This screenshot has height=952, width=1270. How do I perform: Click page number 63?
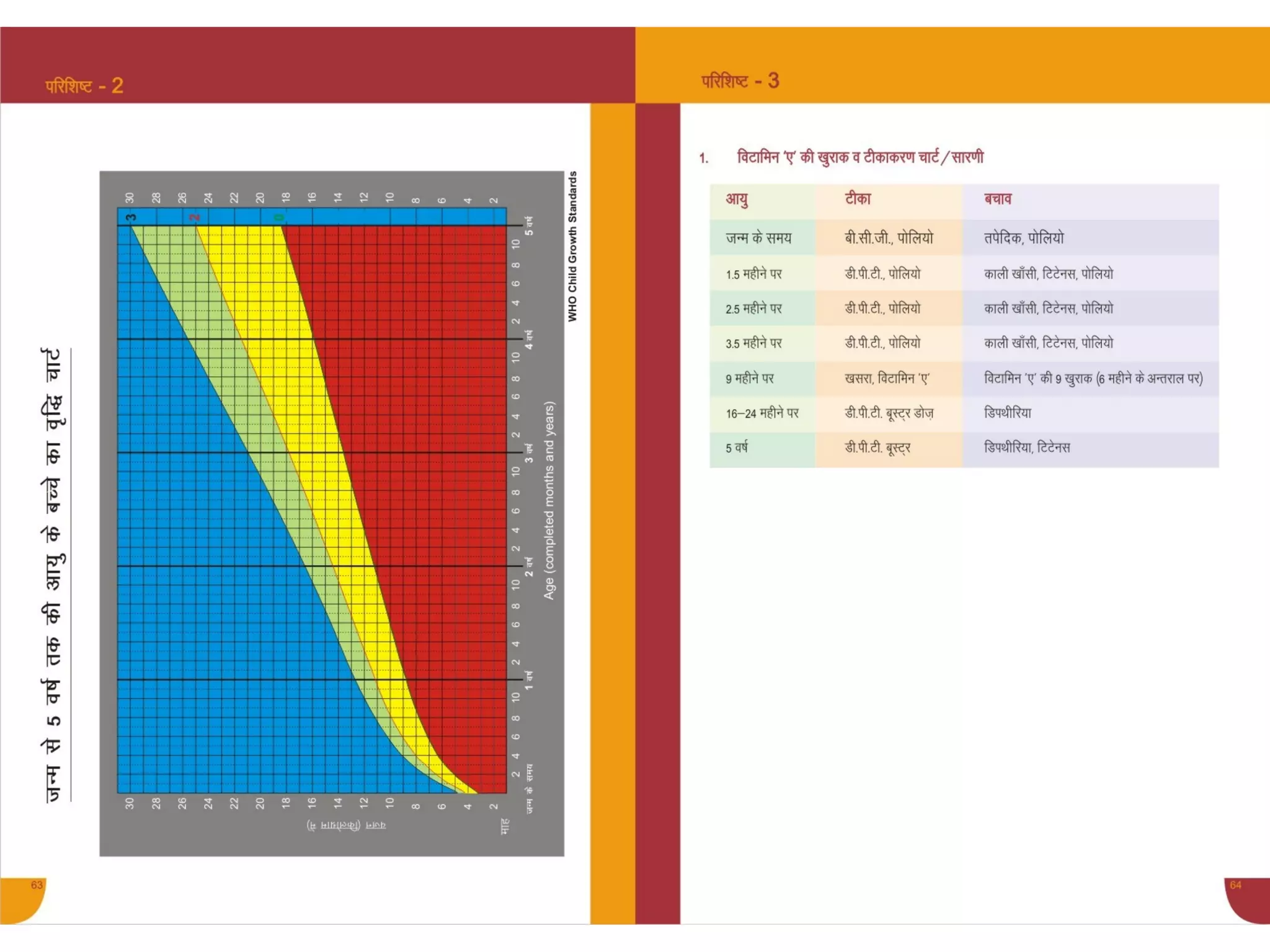pos(37,885)
